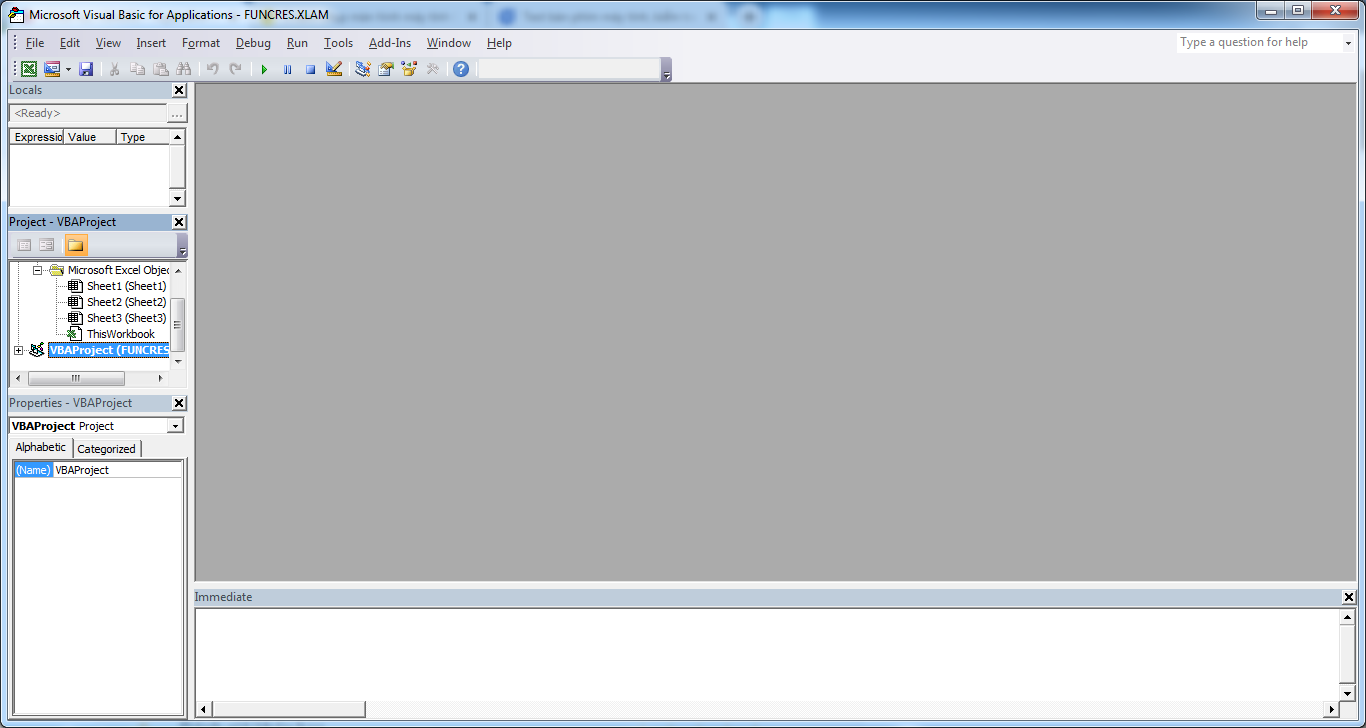Click the View Code icon in Project panel
This screenshot has width=1366, height=728.
25,245
